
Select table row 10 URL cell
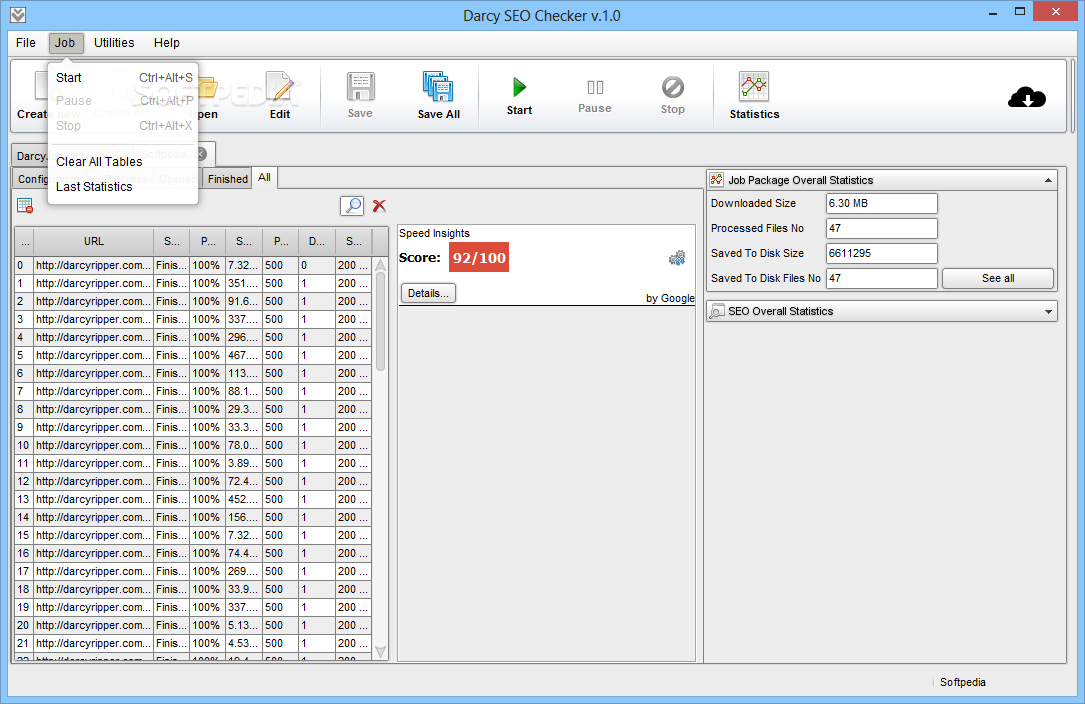click(93, 445)
